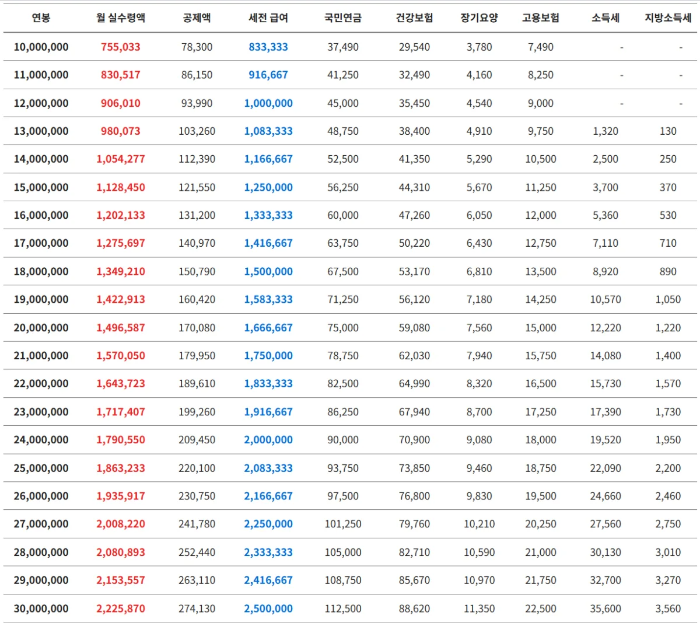Viewport: 700px width, 624px height.
Task: Select the 27,000,000 salary cell
Action: tap(41, 524)
